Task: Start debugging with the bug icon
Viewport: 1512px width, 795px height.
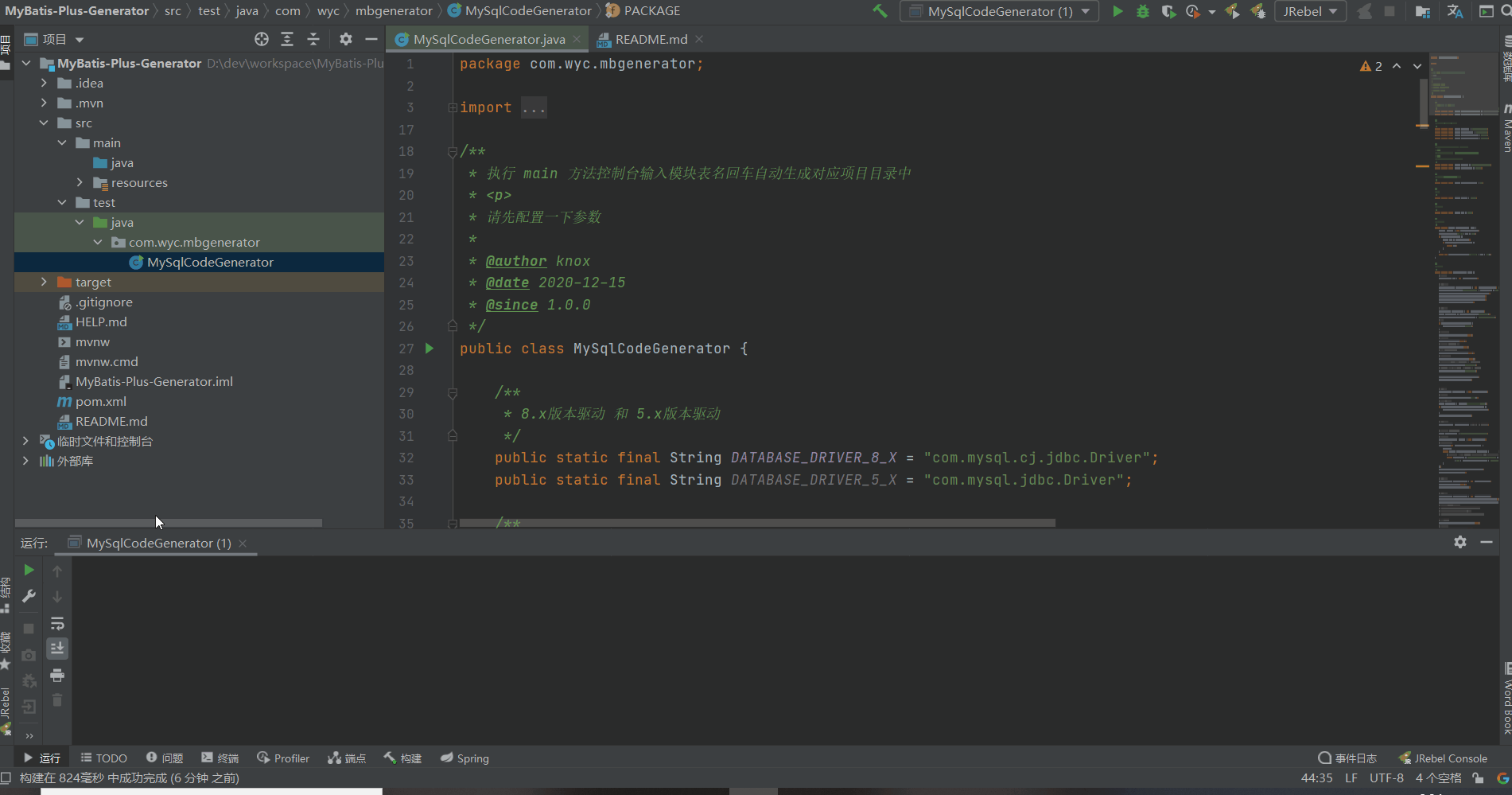Action: coord(1143,11)
